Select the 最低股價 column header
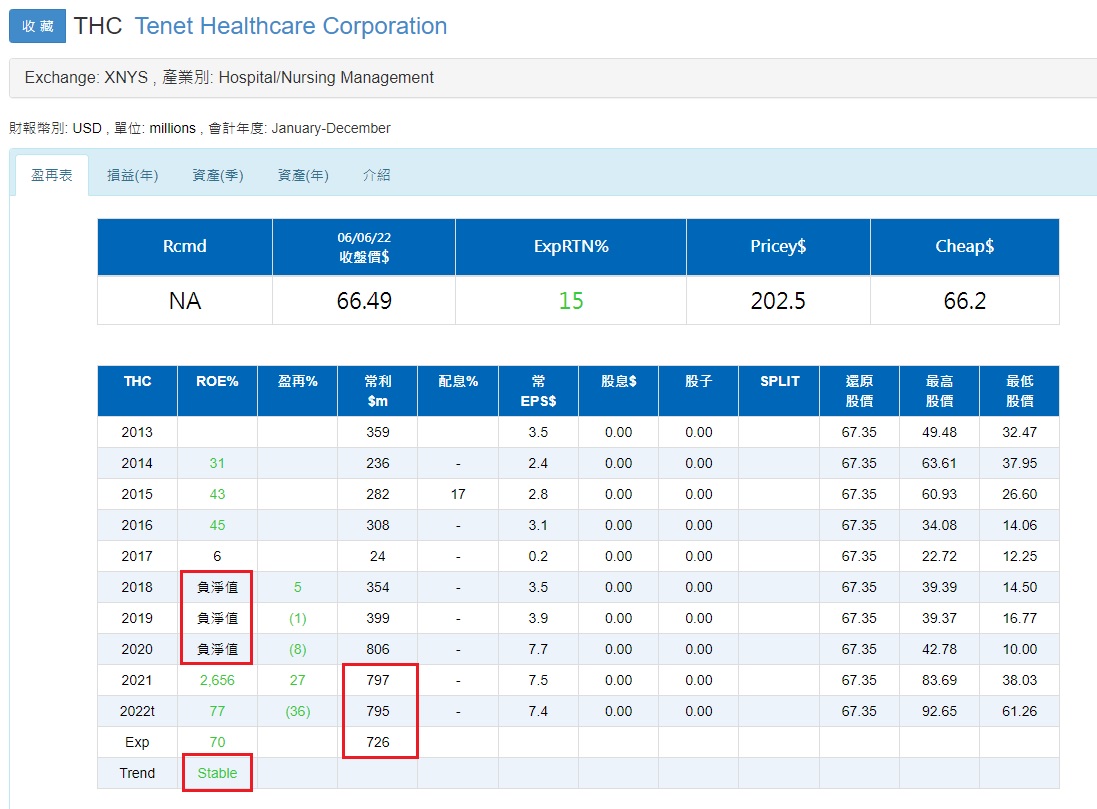This screenshot has height=809, width=1097. (x=1019, y=391)
